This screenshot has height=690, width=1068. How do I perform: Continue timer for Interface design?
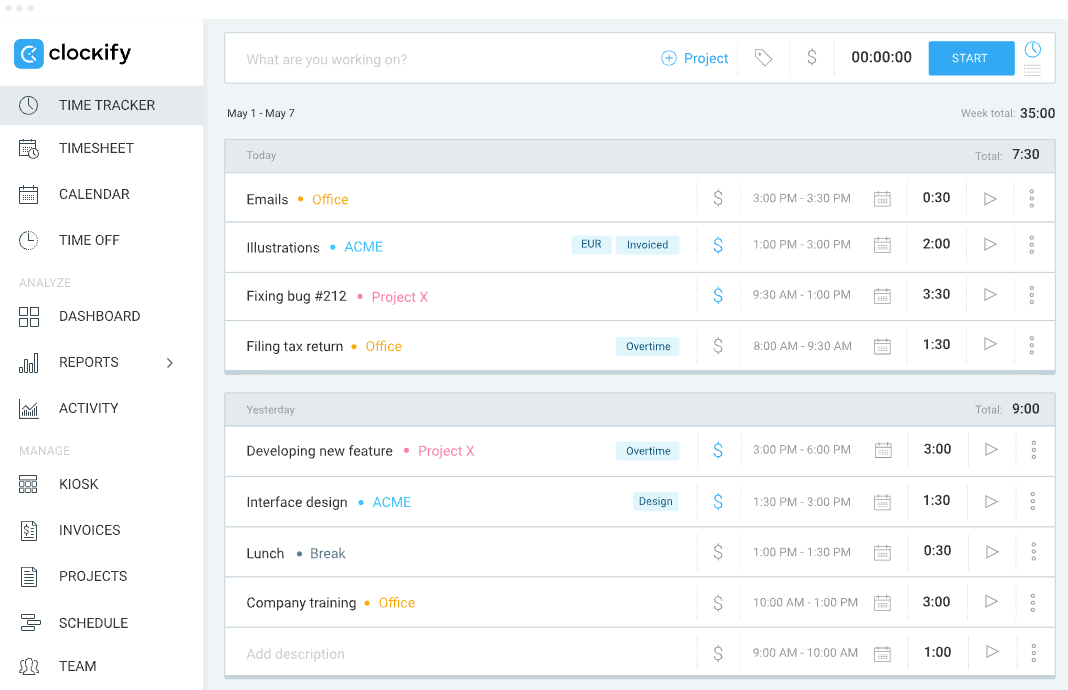992,501
